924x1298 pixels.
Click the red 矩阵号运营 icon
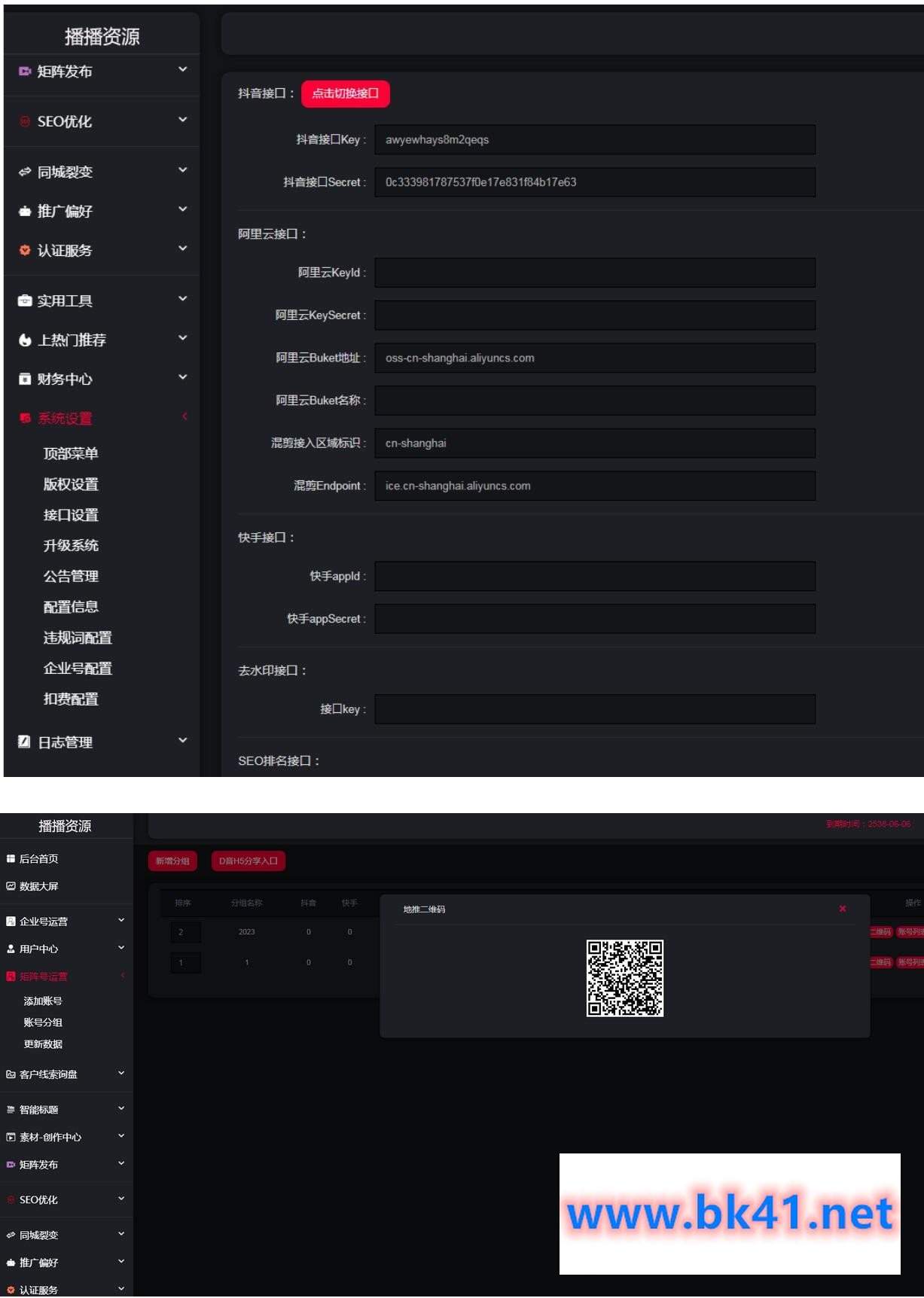tap(11, 977)
